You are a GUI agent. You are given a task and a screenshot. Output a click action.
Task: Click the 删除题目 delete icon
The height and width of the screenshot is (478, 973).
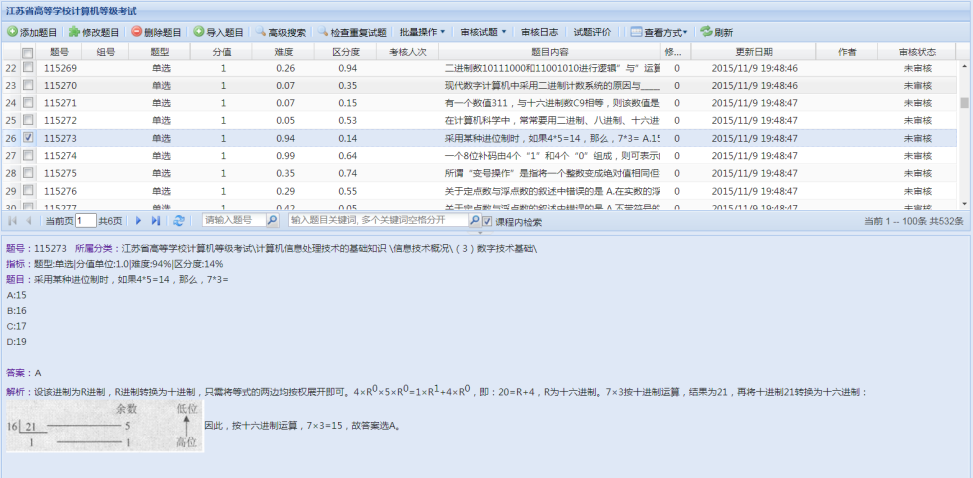[137, 33]
